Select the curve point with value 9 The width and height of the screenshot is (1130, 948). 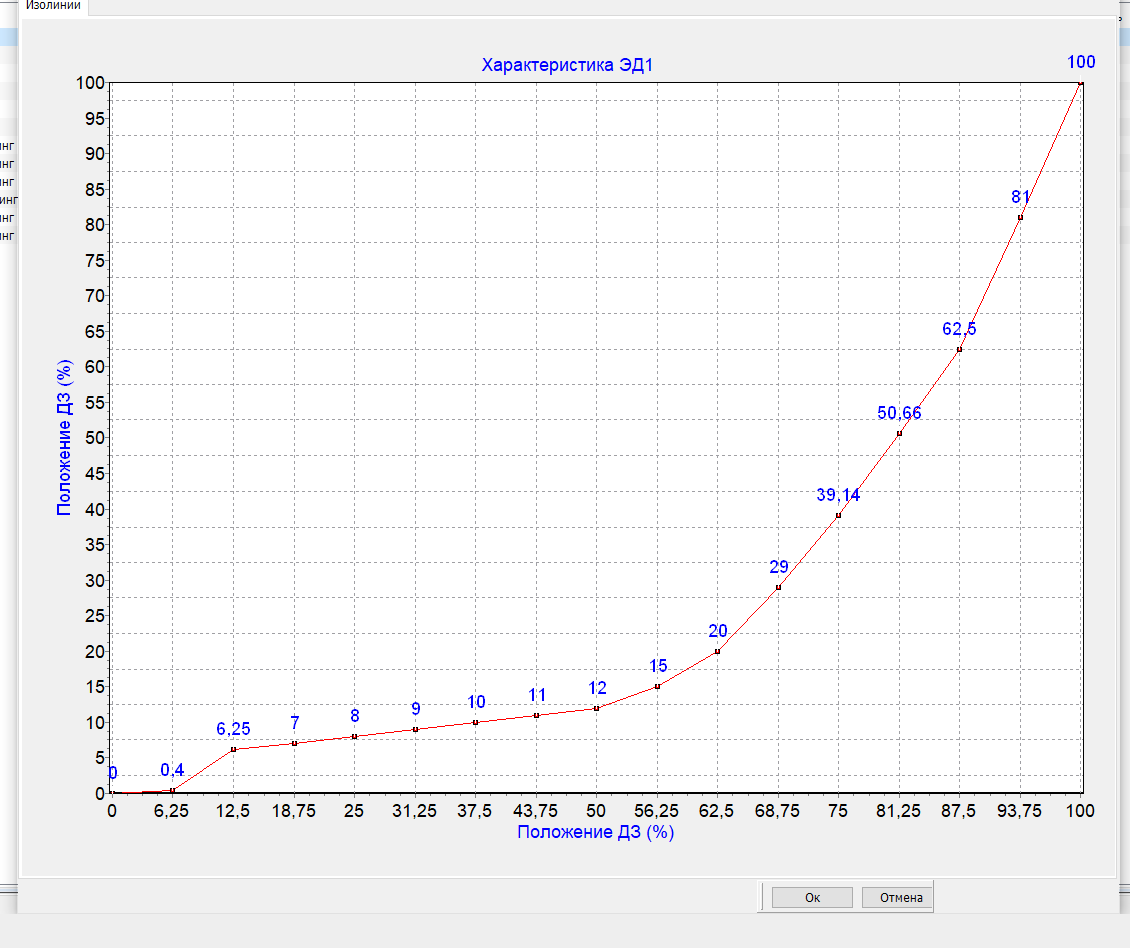tap(415, 729)
